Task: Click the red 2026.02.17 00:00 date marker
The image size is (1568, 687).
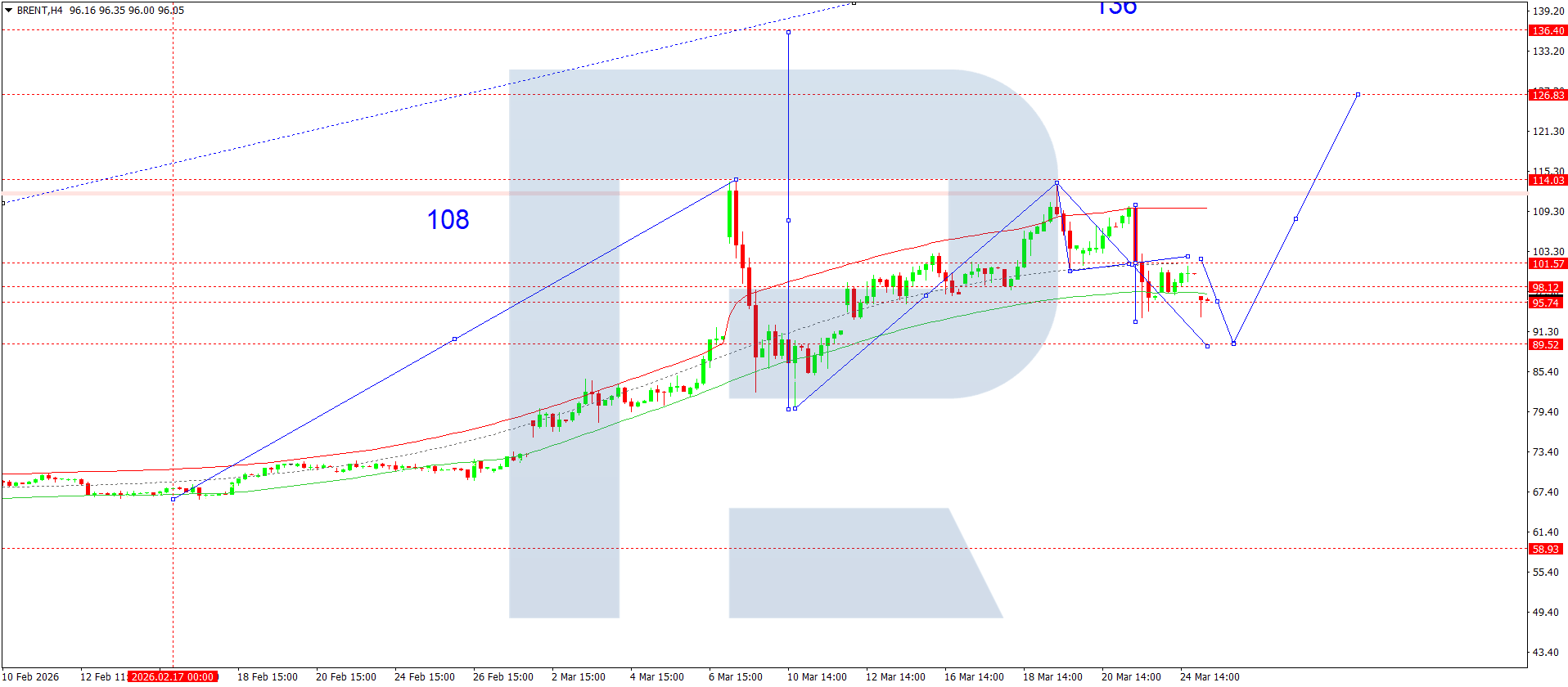Action: (173, 676)
